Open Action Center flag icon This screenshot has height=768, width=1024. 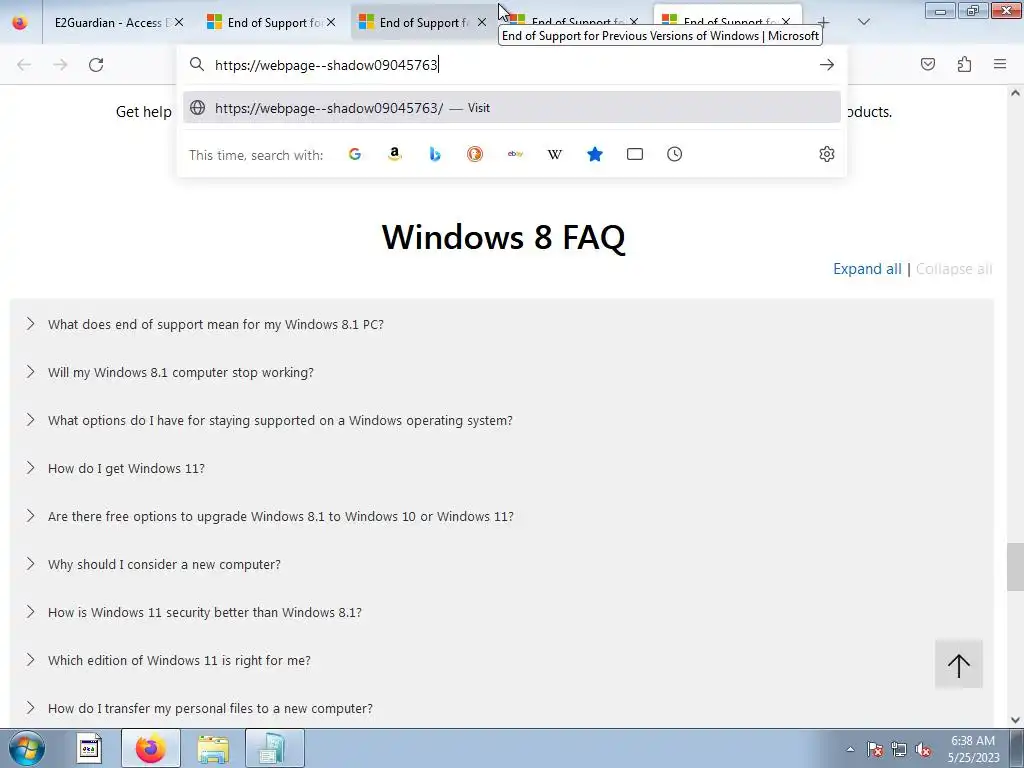[x=875, y=749]
